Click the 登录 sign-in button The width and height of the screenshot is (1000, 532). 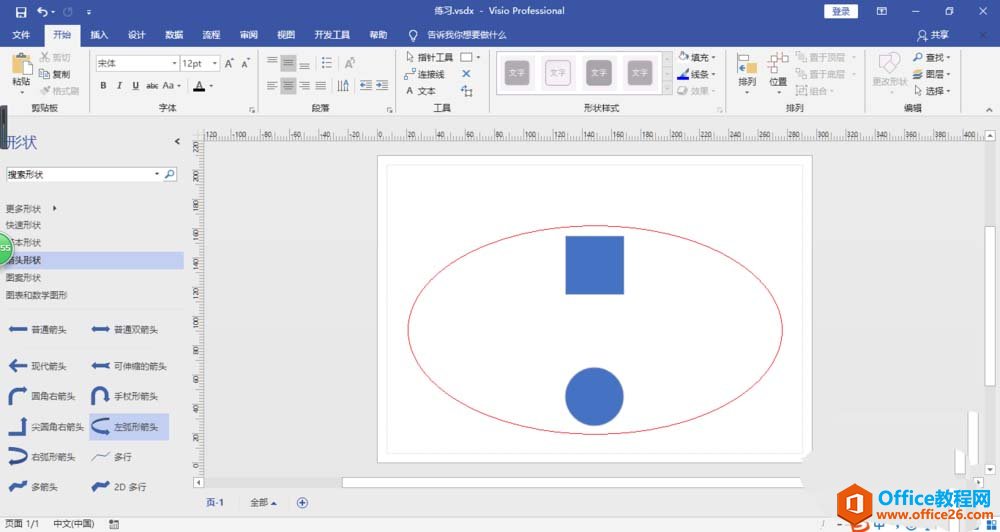click(x=840, y=11)
